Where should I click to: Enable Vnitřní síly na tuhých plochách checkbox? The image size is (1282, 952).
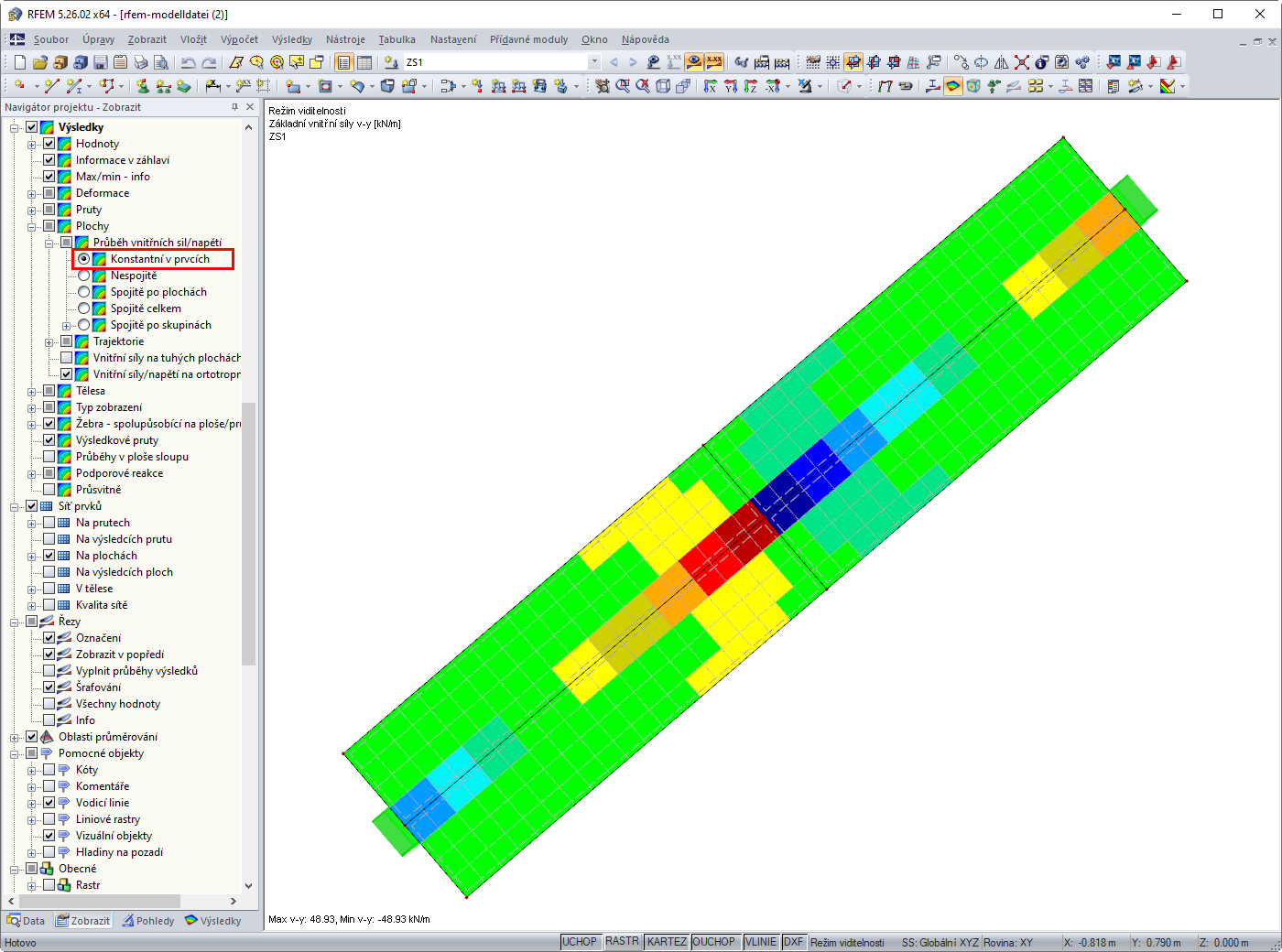pos(67,358)
